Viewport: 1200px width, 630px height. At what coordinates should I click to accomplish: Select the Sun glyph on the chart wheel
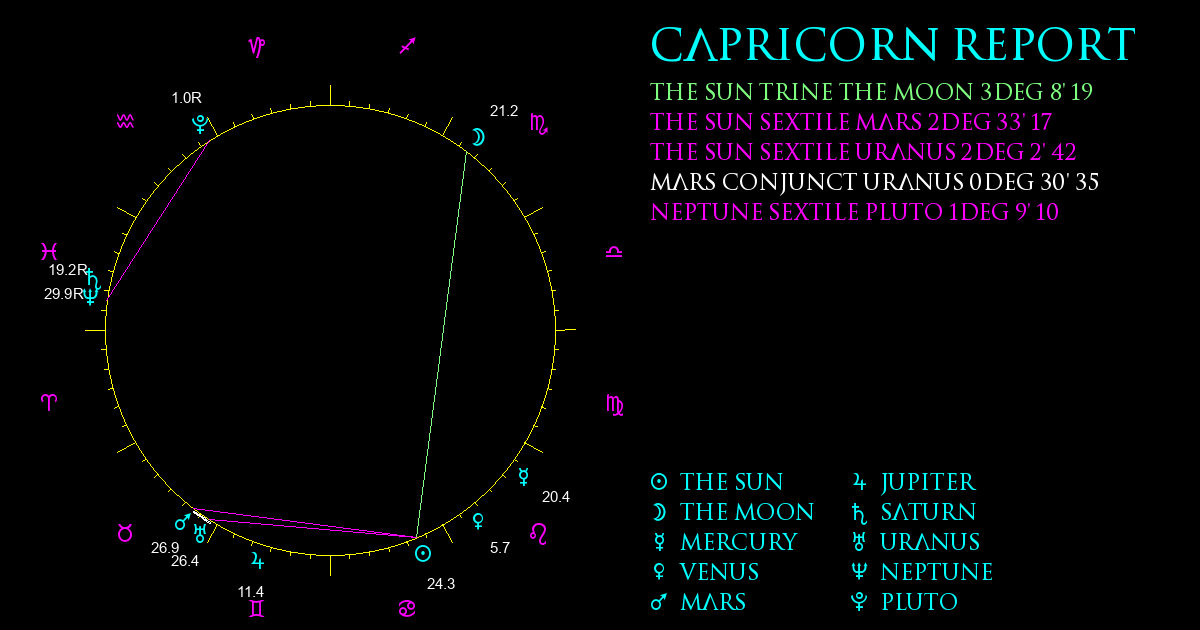(423, 554)
